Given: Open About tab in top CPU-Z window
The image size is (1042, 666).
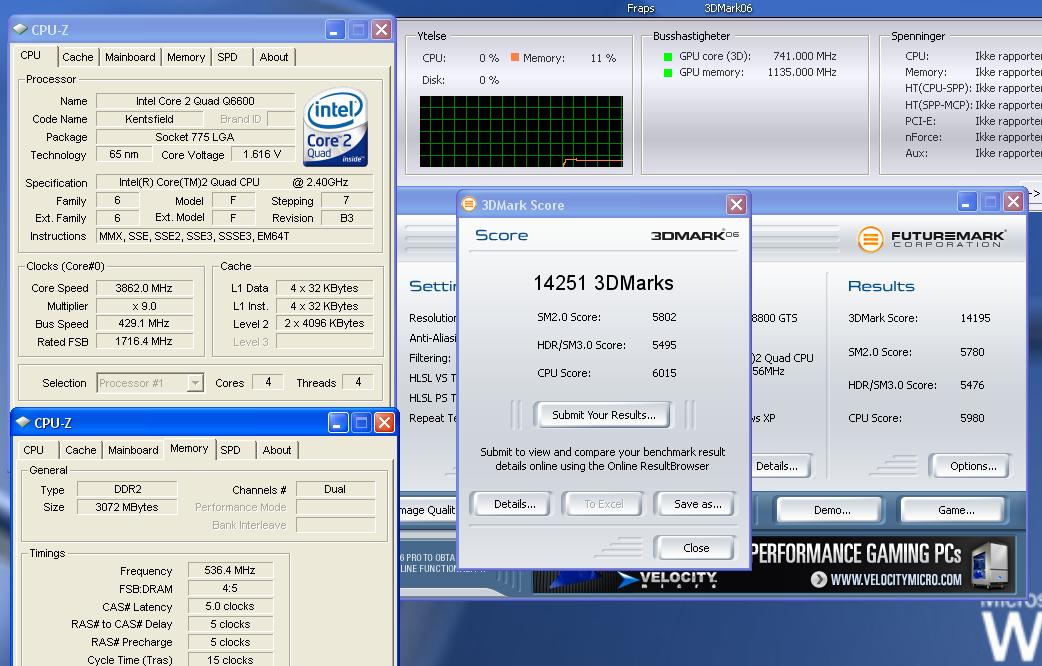Looking at the screenshot, I should point(274,57).
